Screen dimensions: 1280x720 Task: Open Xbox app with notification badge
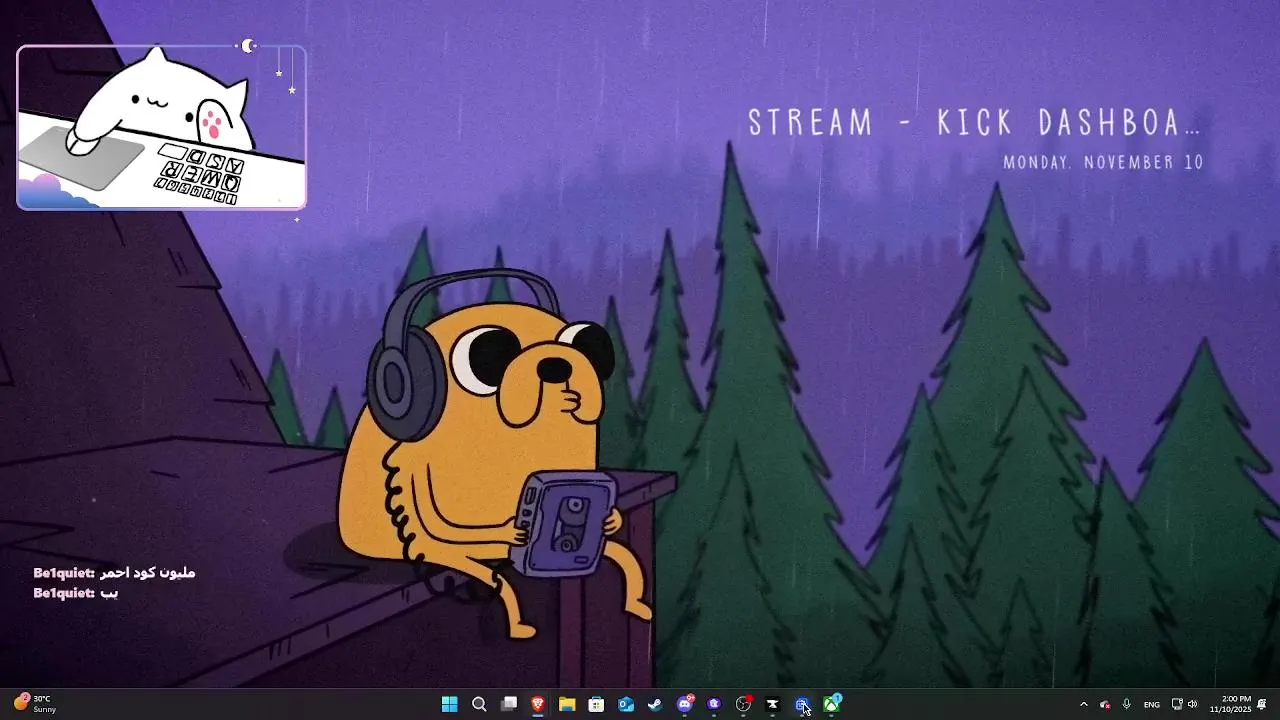pyautogui.click(x=832, y=704)
